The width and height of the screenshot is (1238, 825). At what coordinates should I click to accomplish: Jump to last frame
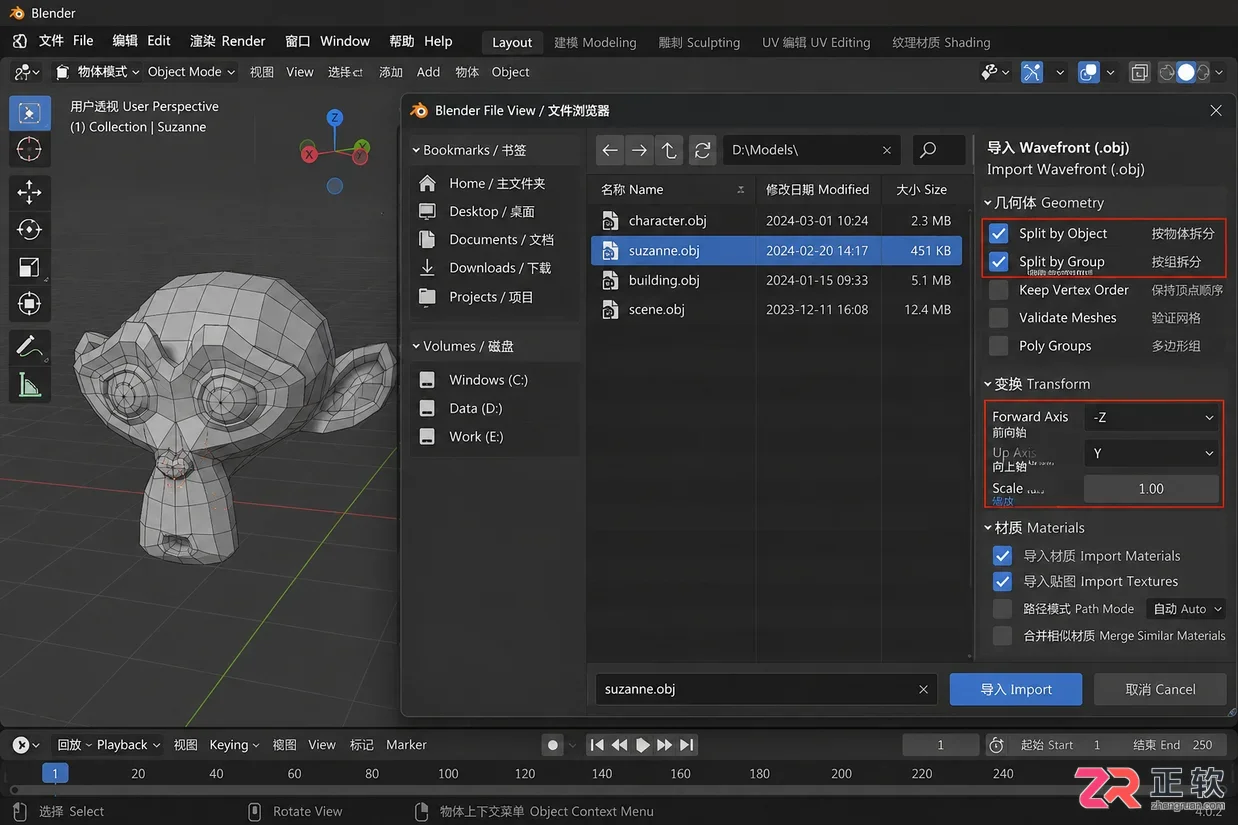pyautogui.click(x=687, y=745)
